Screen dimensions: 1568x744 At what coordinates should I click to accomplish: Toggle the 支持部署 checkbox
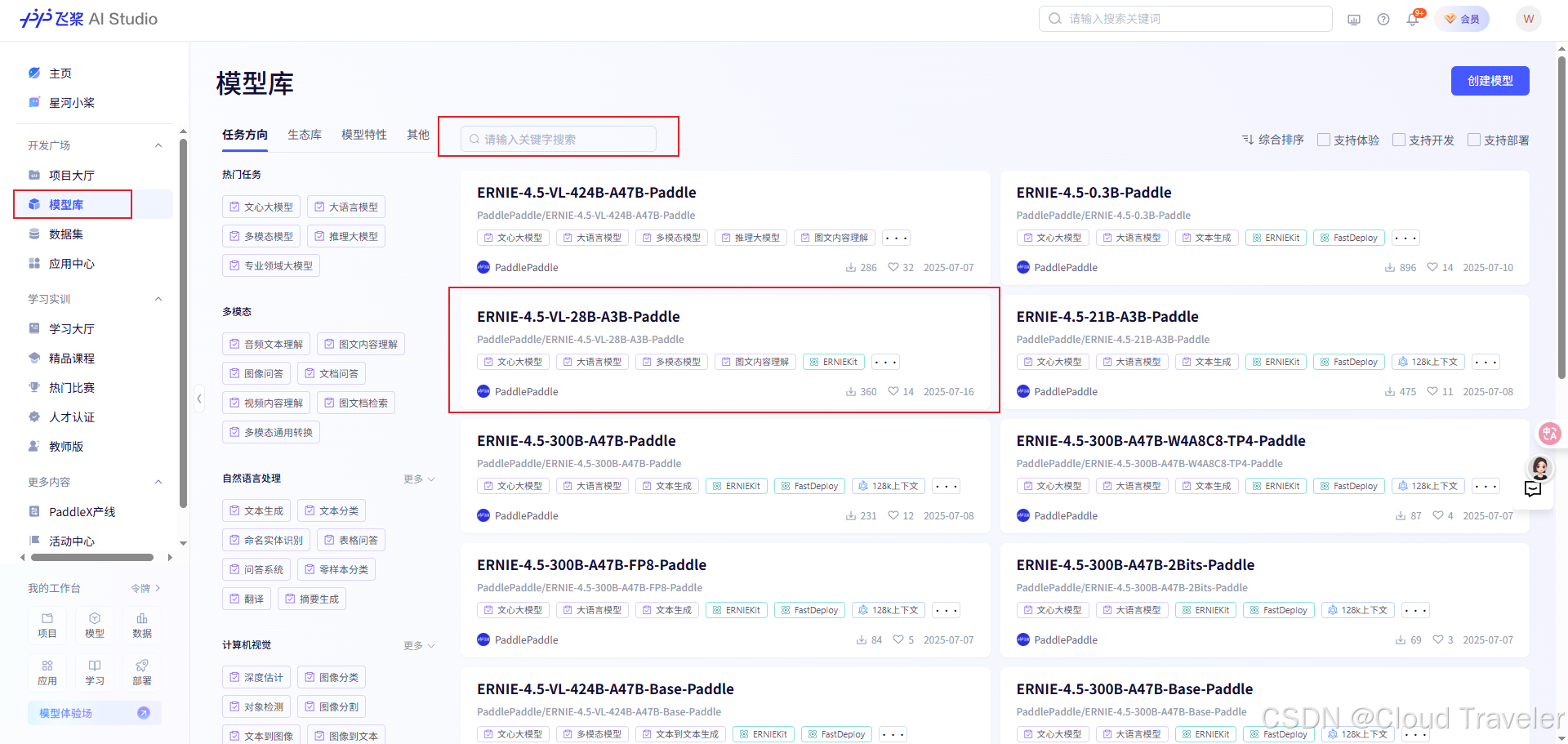(1474, 140)
